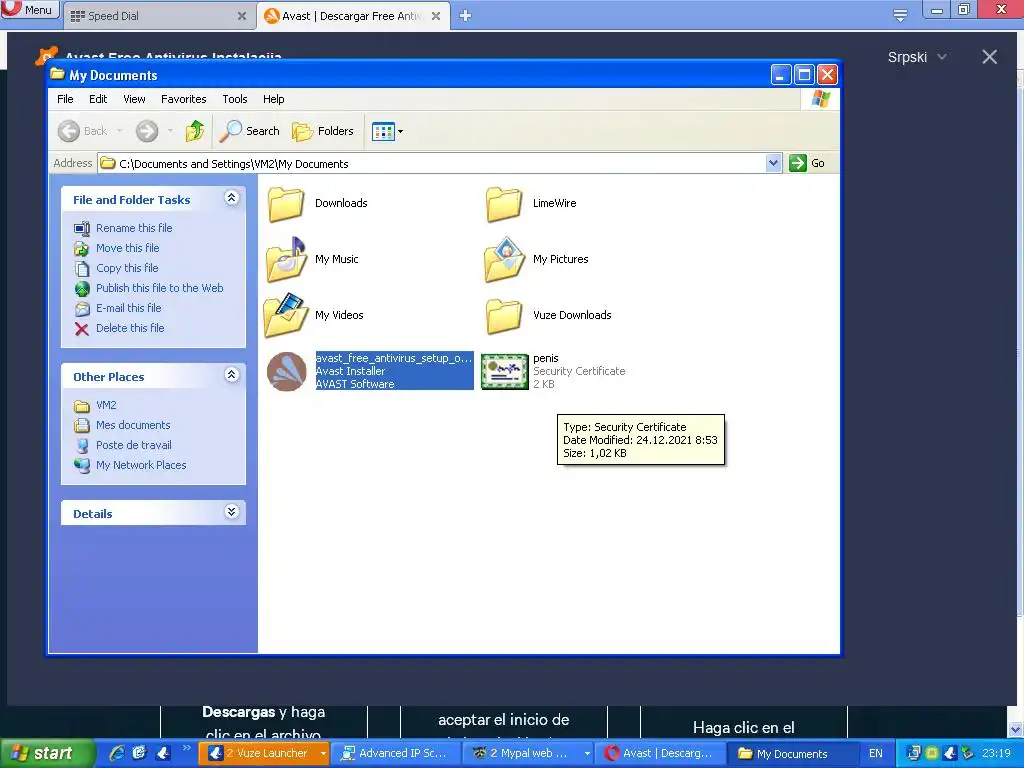The height and width of the screenshot is (768, 1024).
Task: Click the avast_free_antivirus_setup file name
Action: tap(393, 358)
